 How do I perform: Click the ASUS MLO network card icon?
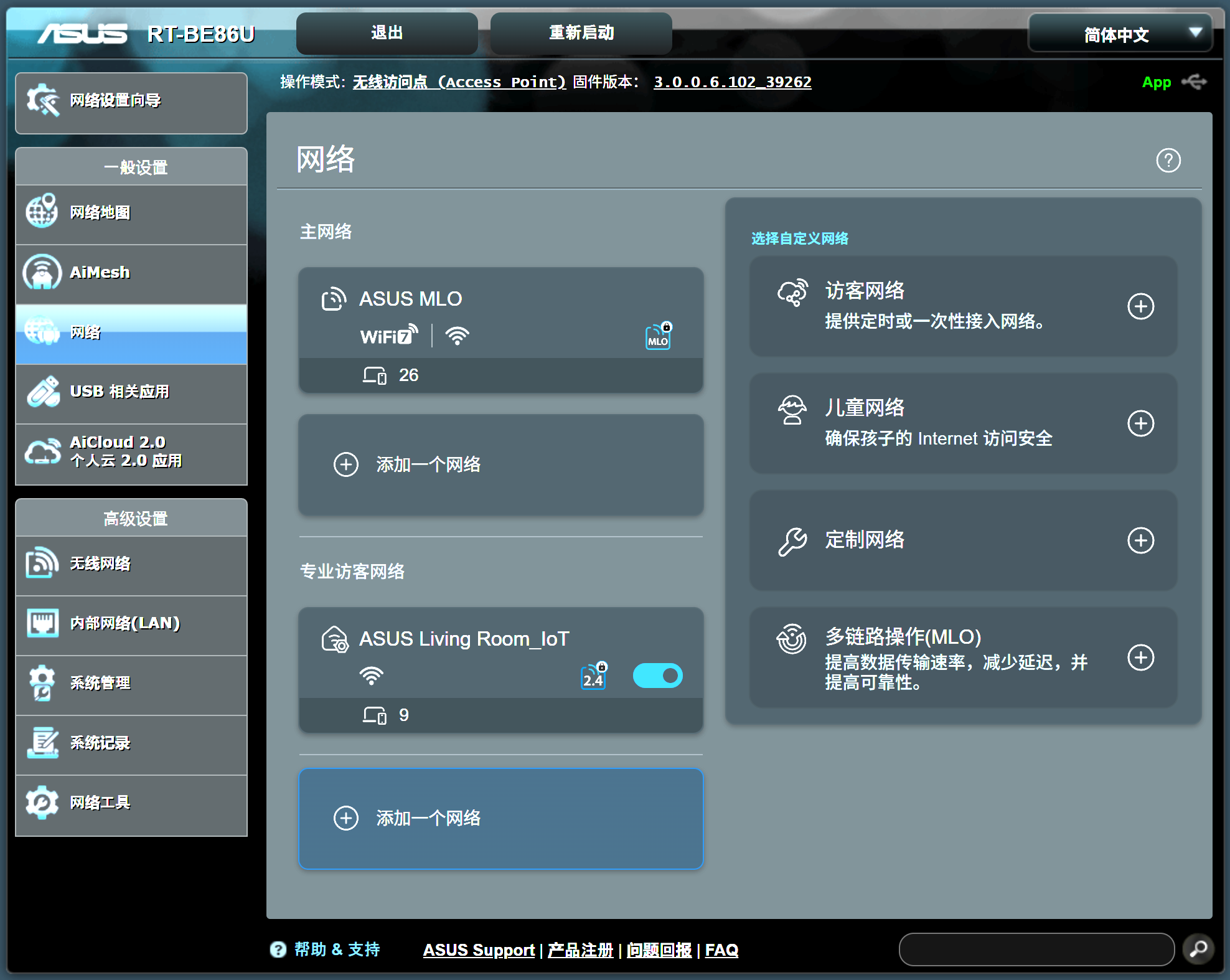pyautogui.click(x=334, y=299)
